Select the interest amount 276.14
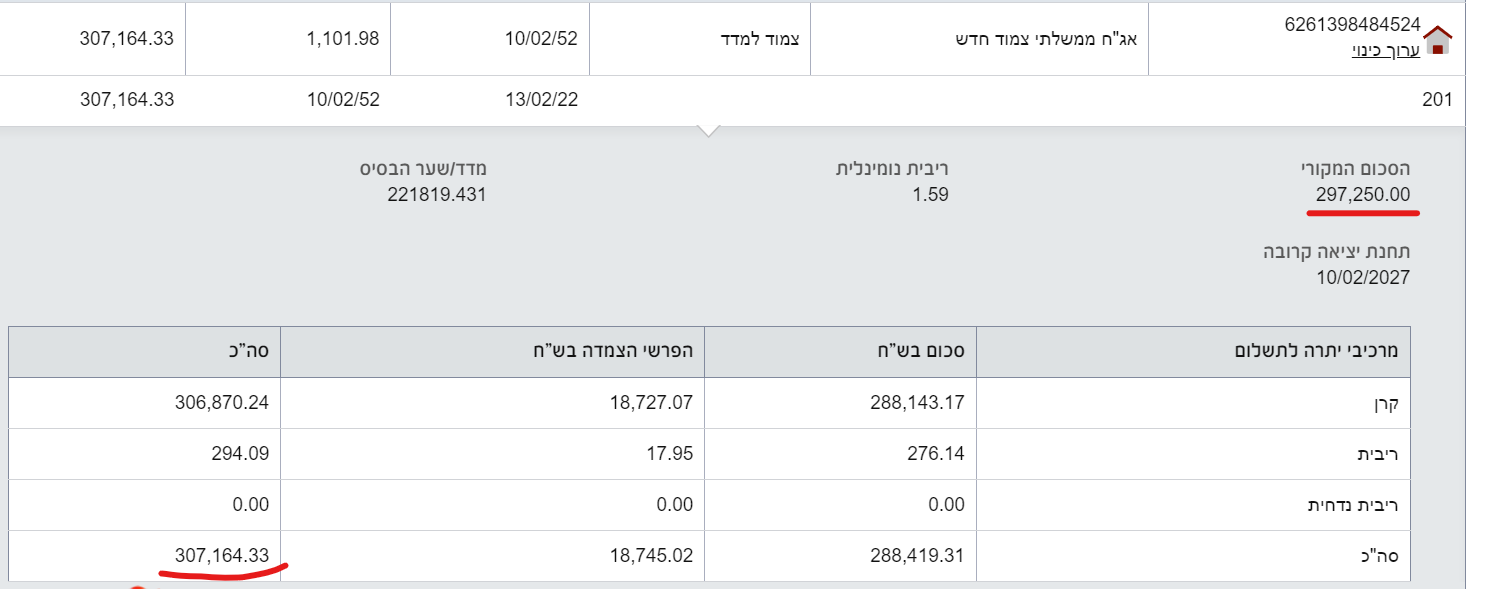The height and width of the screenshot is (589, 1492). pyautogui.click(x=934, y=454)
